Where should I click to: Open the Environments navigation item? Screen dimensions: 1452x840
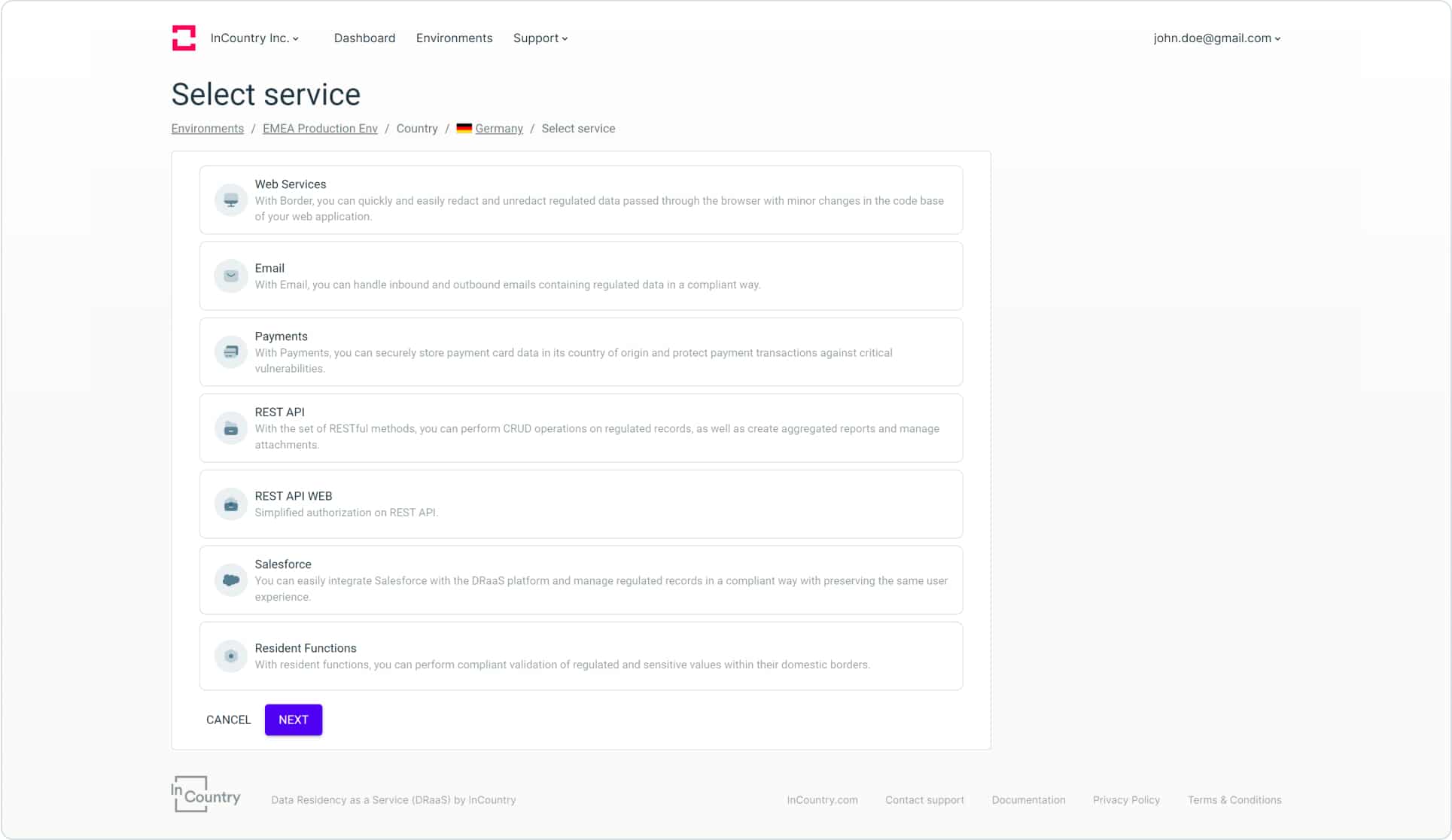(454, 38)
